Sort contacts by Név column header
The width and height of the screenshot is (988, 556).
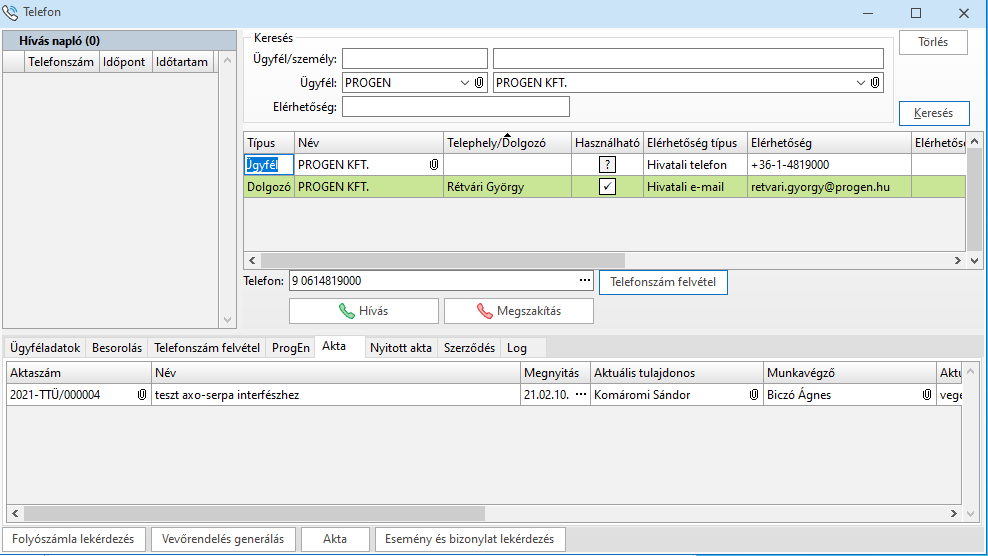click(369, 143)
